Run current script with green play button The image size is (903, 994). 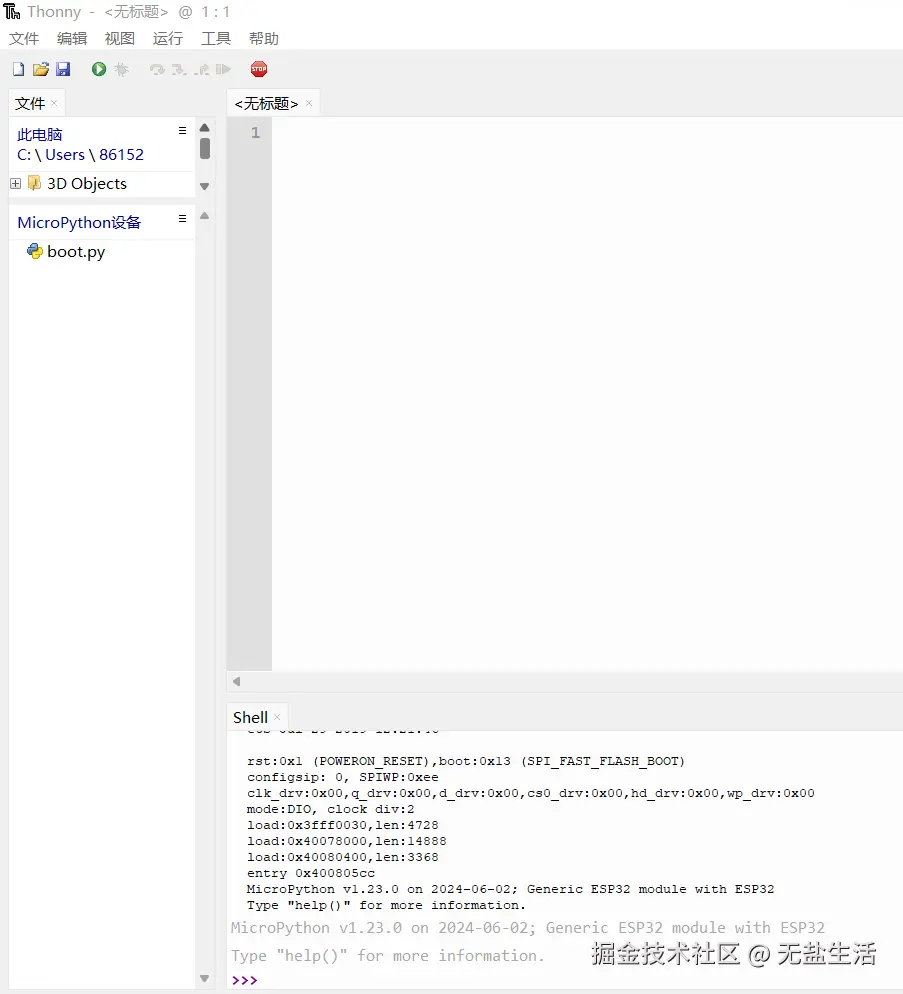click(x=98, y=69)
